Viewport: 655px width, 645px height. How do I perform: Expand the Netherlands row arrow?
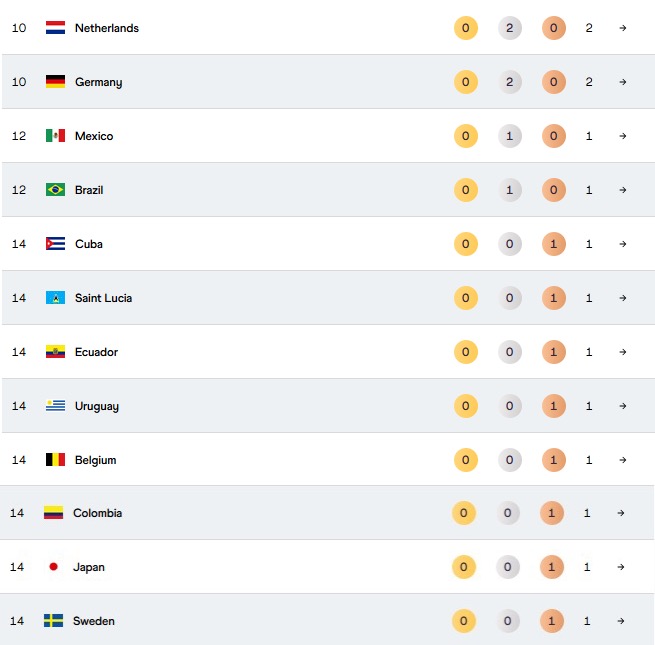click(623, 28)
